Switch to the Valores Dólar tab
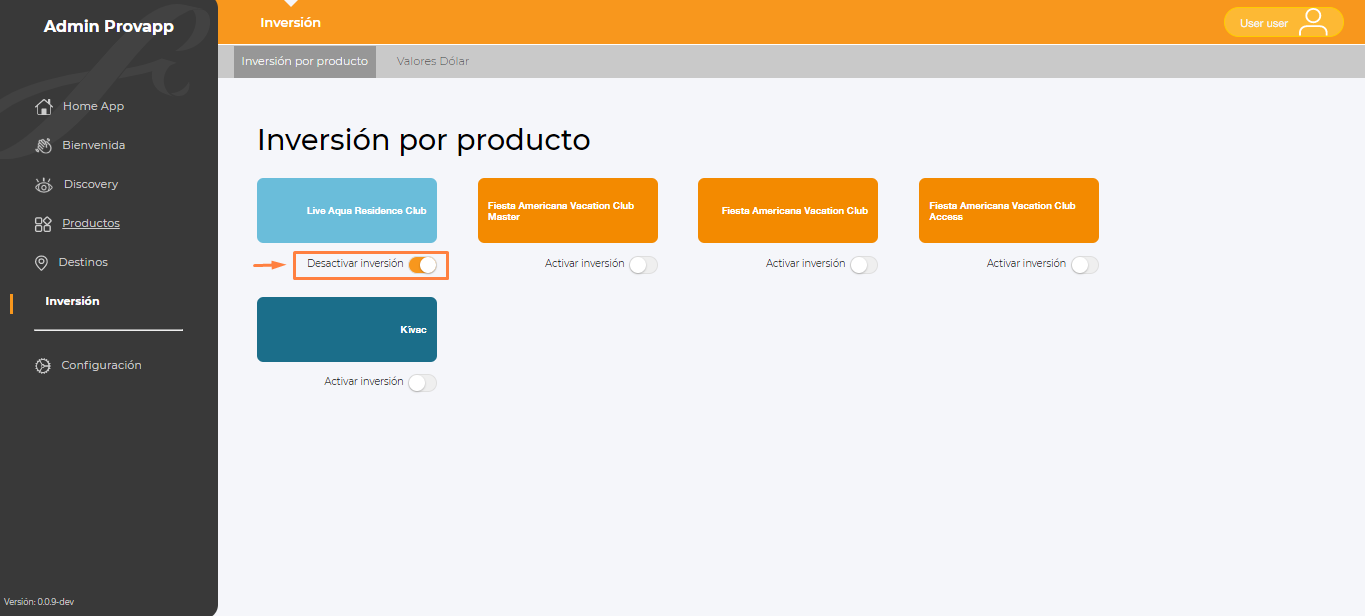Screen dimensions: 1365x616 point(433,61)
